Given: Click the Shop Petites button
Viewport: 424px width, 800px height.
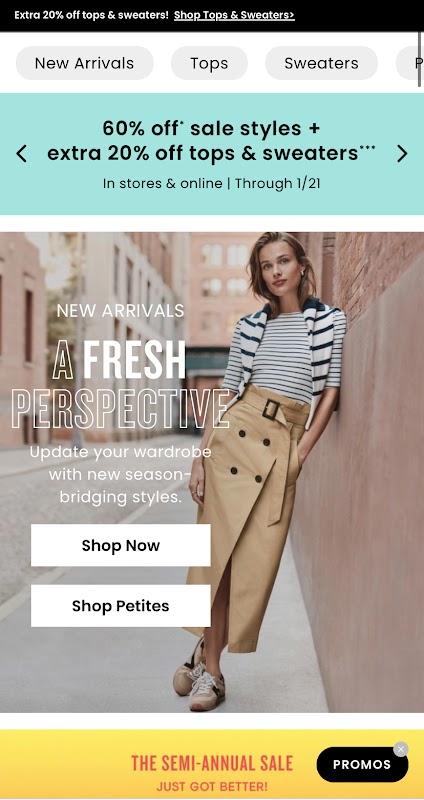Looking at the screenshot, I should (x=120, y=606).
